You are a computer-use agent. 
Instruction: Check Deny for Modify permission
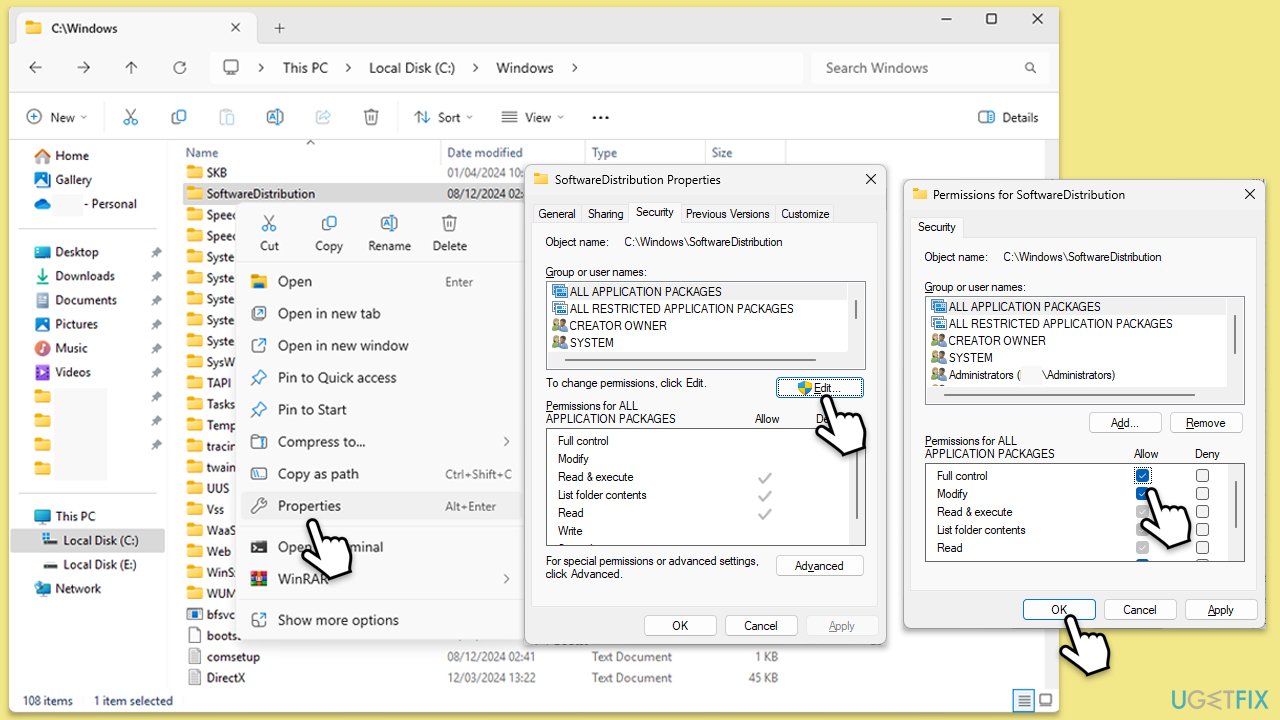point(1202,494)
